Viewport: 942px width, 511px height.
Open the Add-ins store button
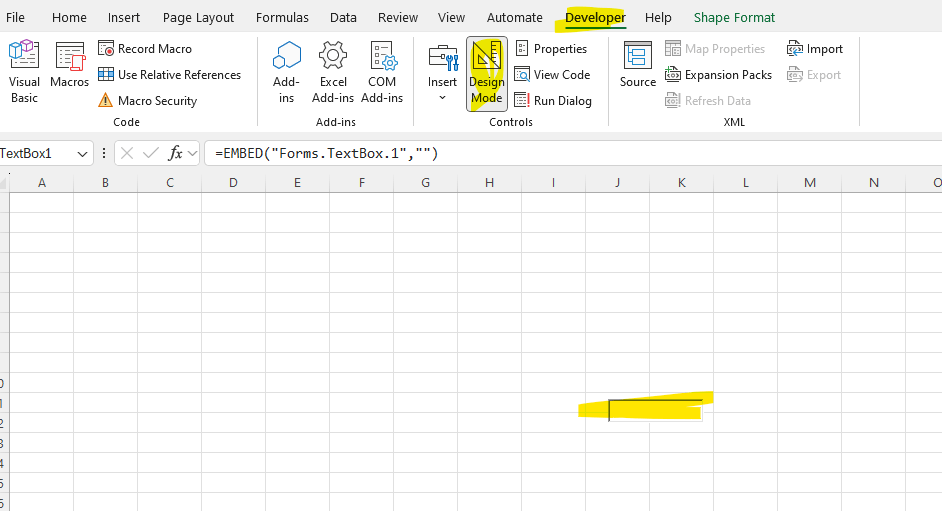point(287,72)
